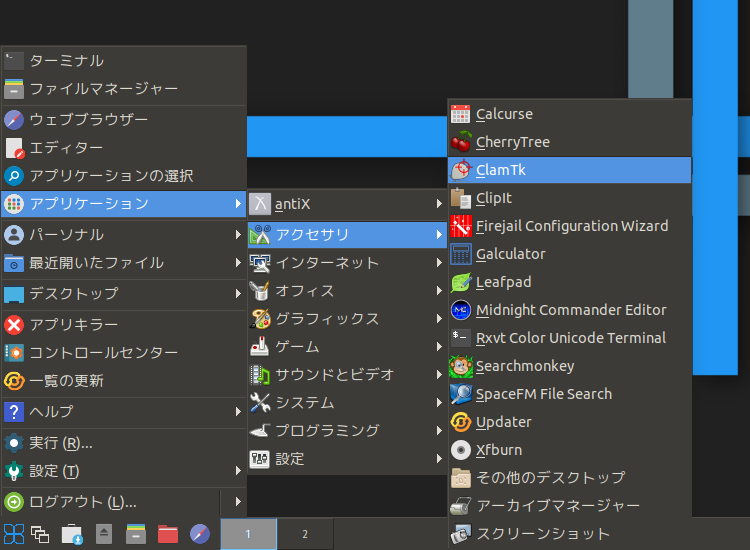Click the CherryTree cherries icon
The image size is (750, 550).
(x=461, y=142)
